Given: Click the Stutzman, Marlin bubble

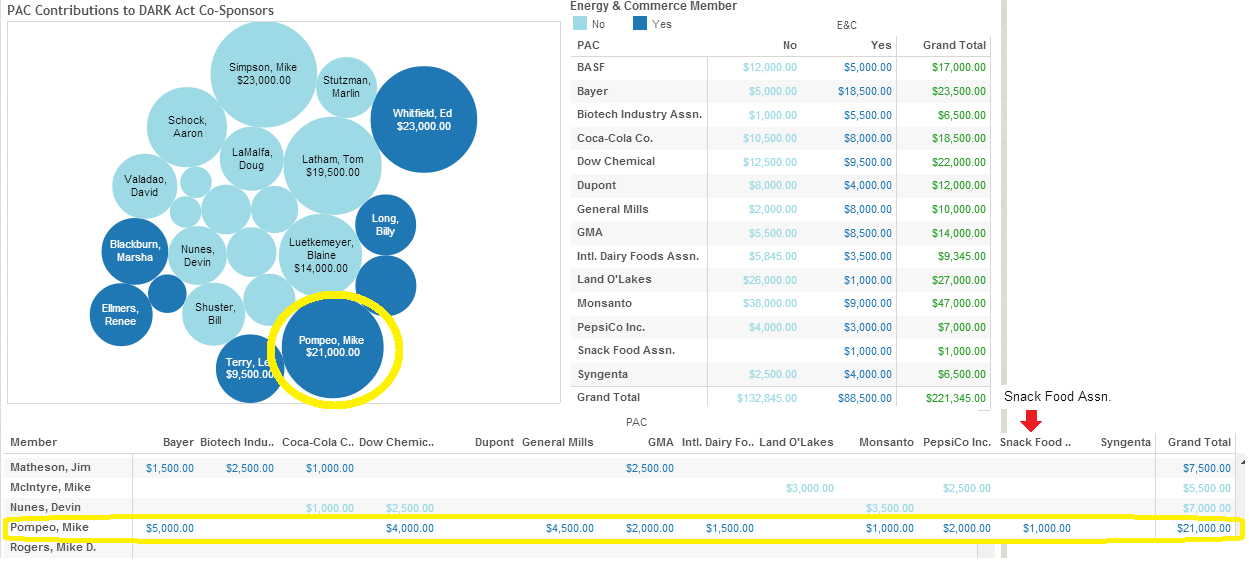Looking at the screenshot, I should tap(346, 87).
